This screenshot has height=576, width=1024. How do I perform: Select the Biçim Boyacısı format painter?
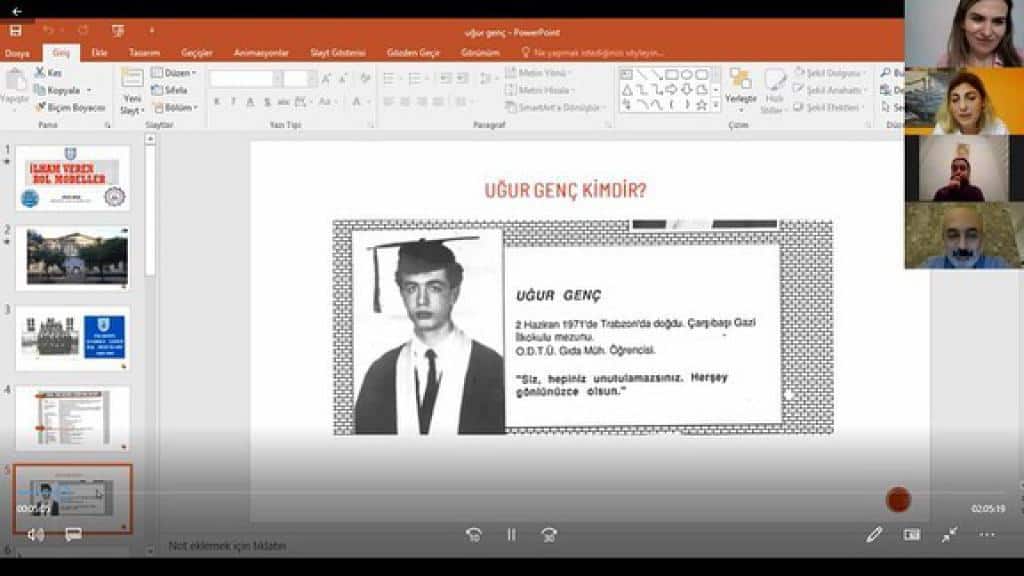coord(70,107)
